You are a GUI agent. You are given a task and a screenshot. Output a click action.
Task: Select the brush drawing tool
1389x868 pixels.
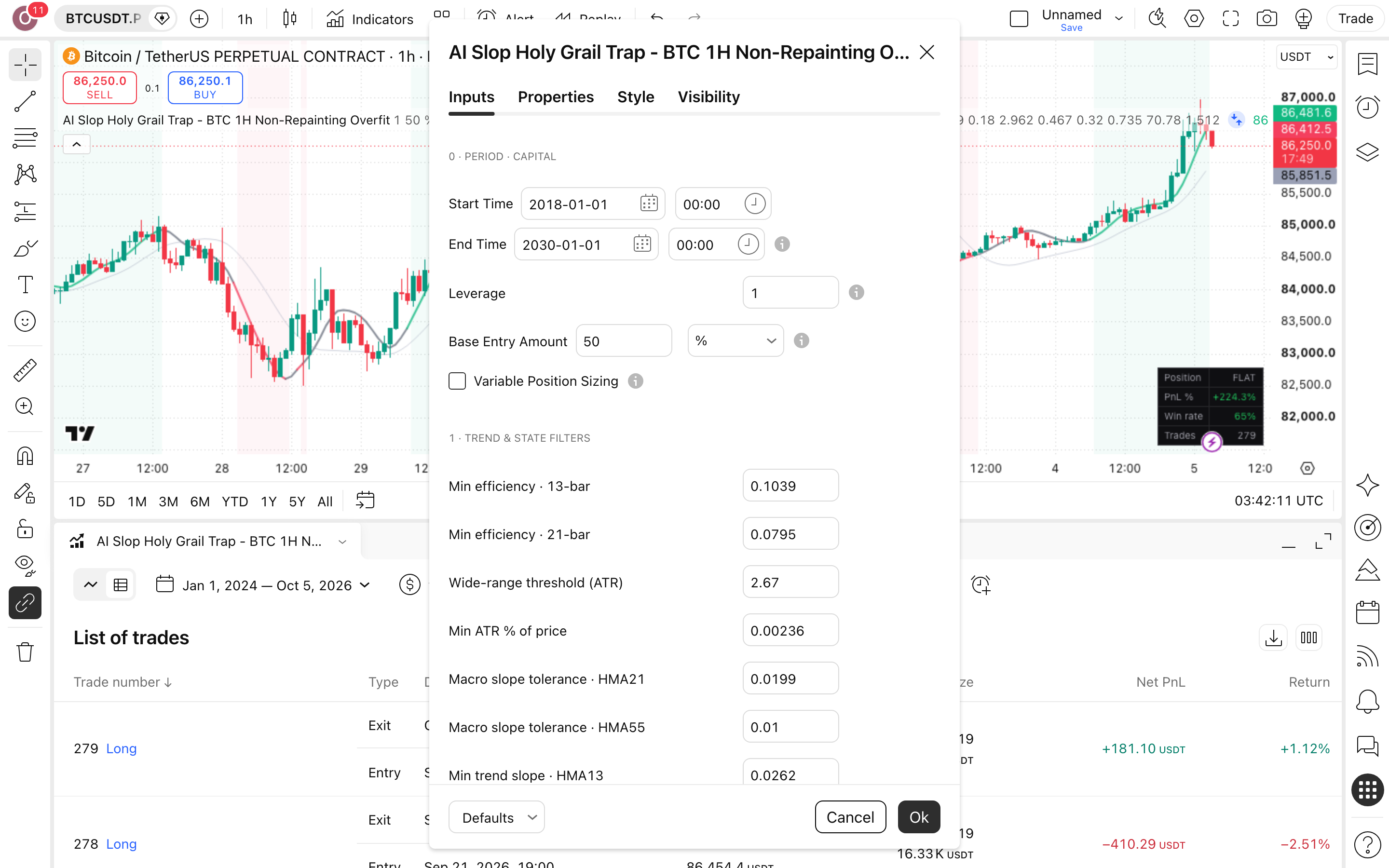tap(25, 248)
